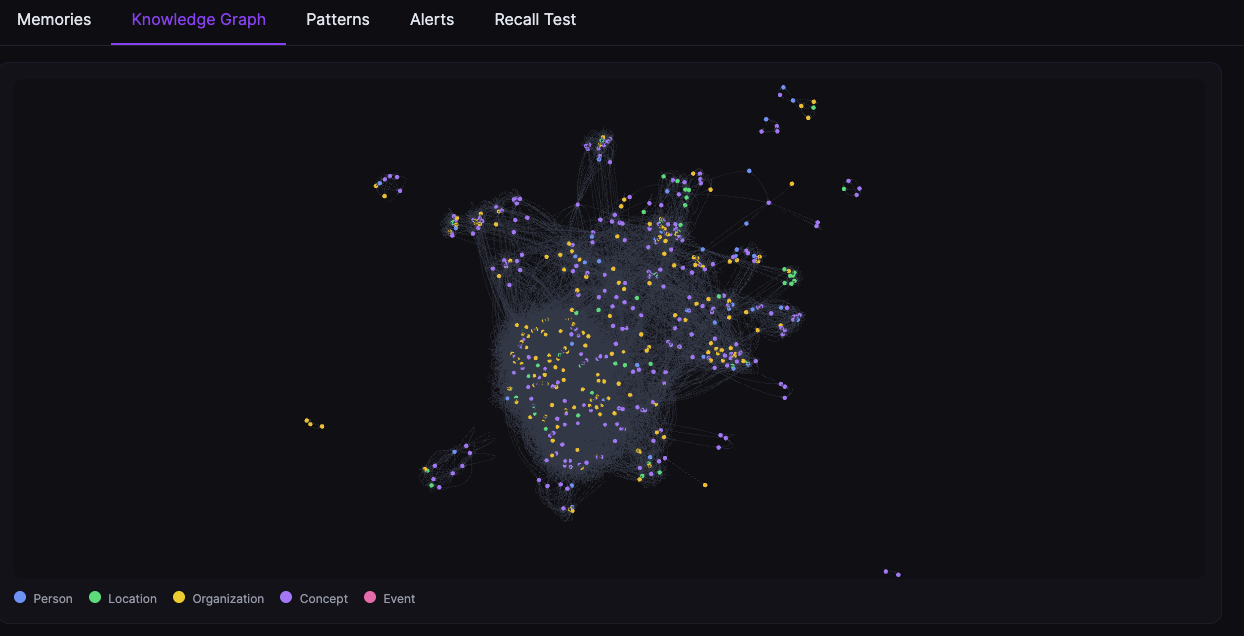
Task: Open the Alerts tab
Action: (432, 20)
